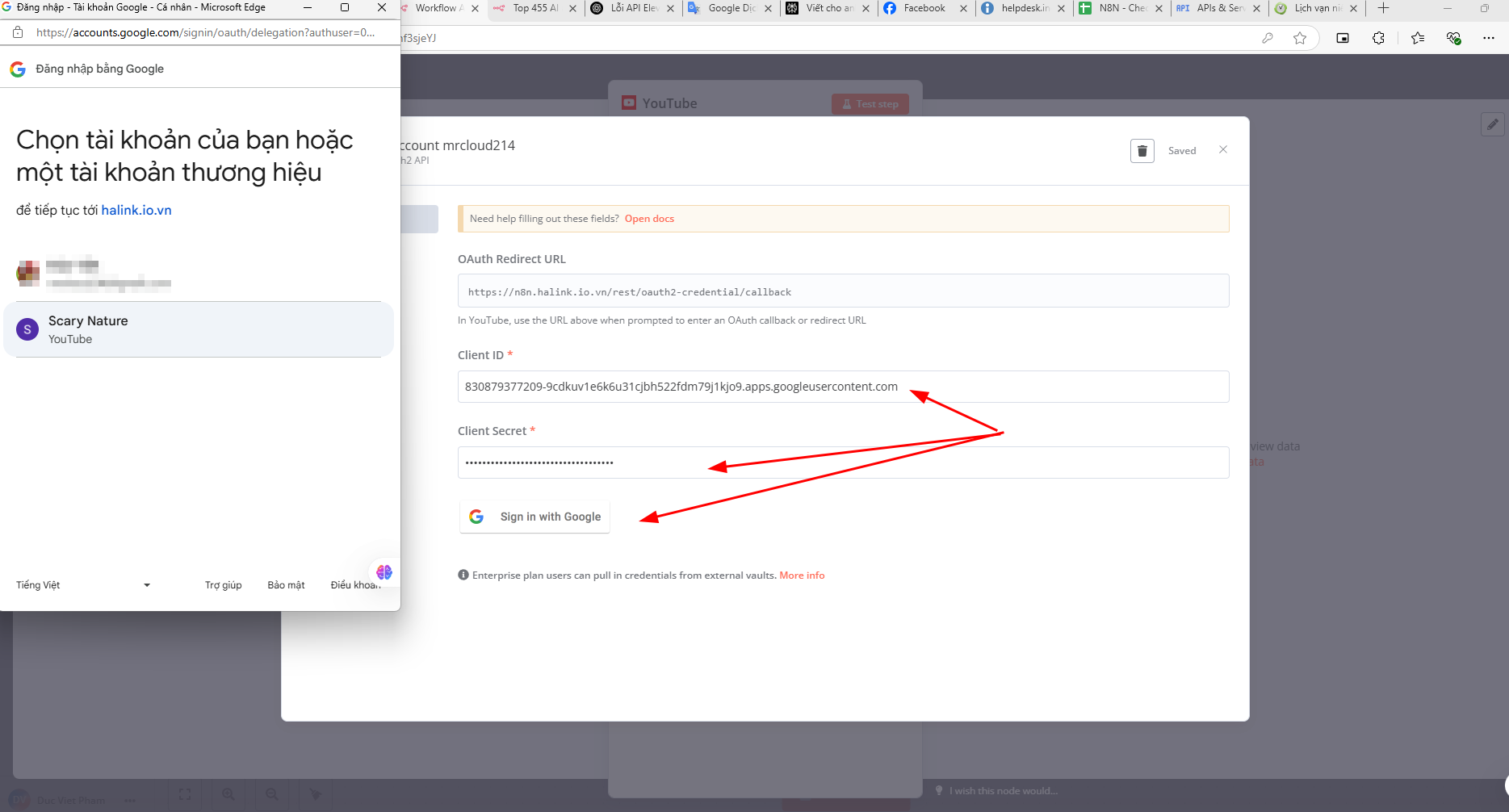Add this page to favorites with the star
This screenshot has width=1509, height=812.
click(1300, 38)
